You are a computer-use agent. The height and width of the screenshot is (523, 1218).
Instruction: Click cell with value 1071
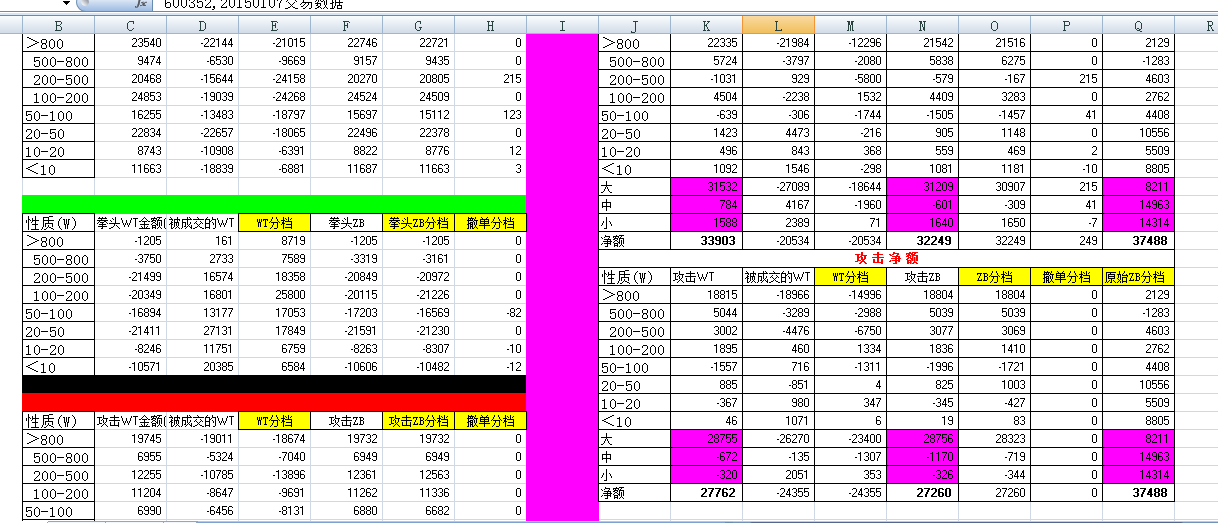[x=778, y=421]
